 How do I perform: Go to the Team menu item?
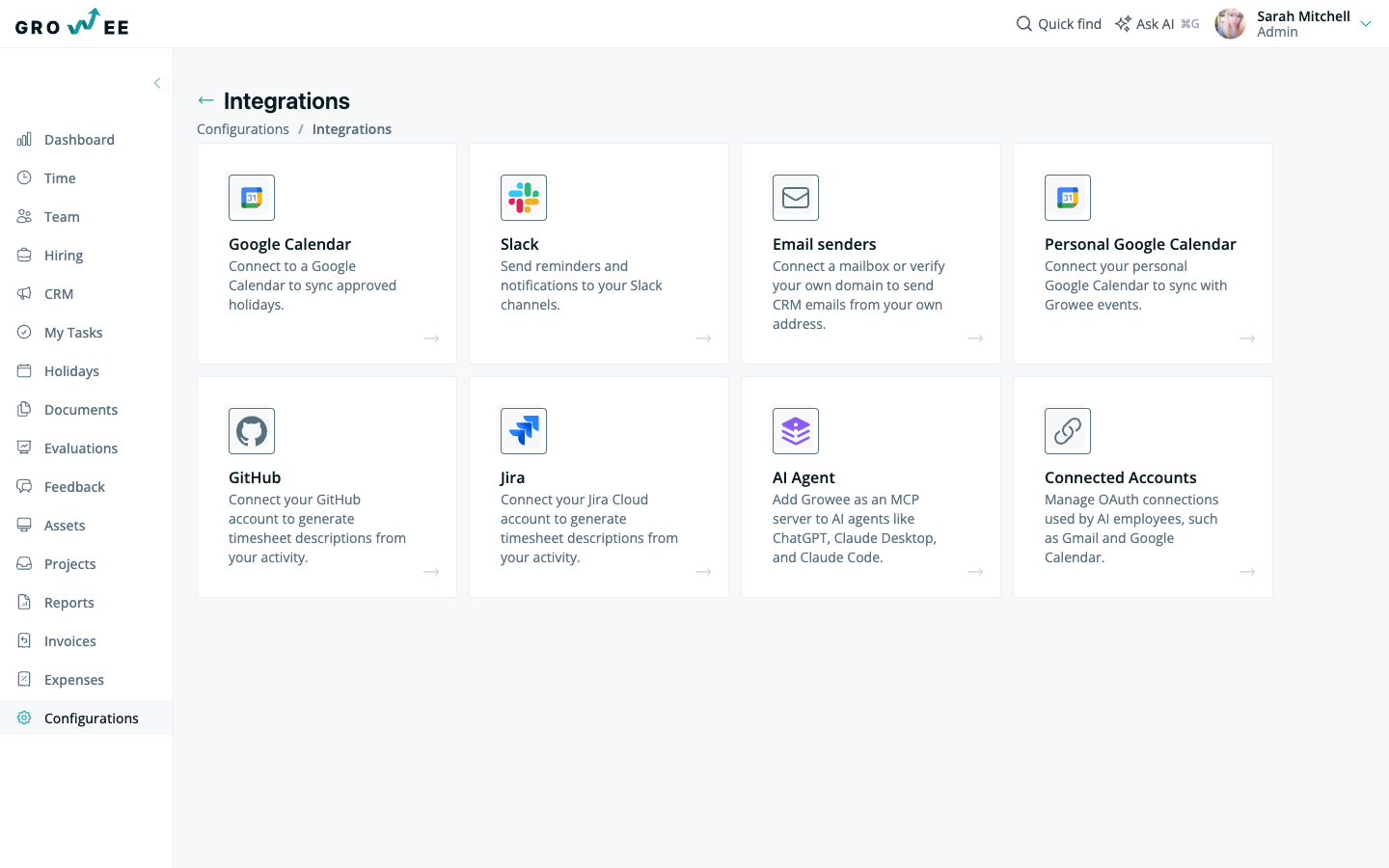[x=87, y=217]
